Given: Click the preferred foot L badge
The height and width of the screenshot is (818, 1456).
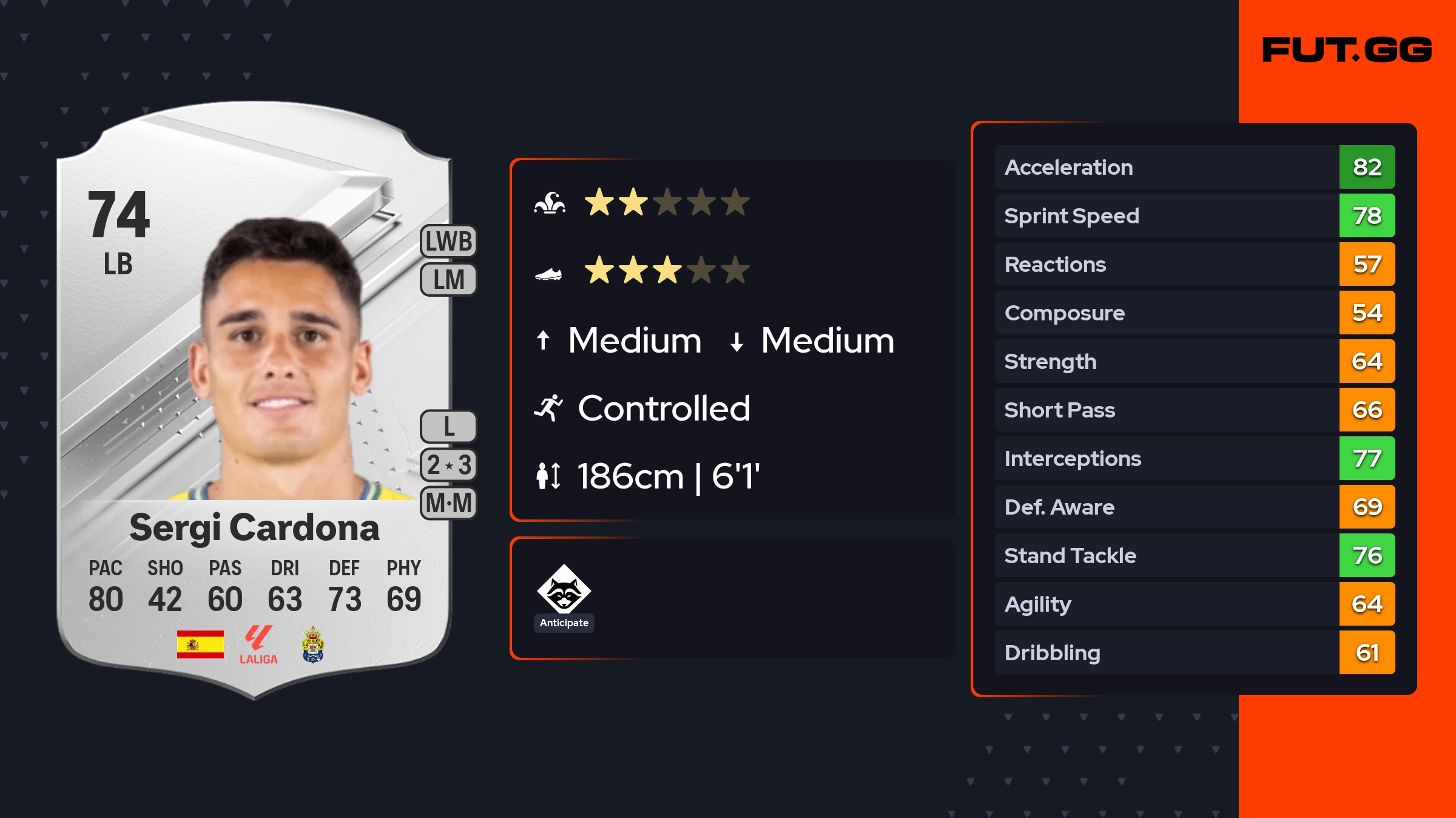Looking at the screenshot, I should (x=448, y=427).
